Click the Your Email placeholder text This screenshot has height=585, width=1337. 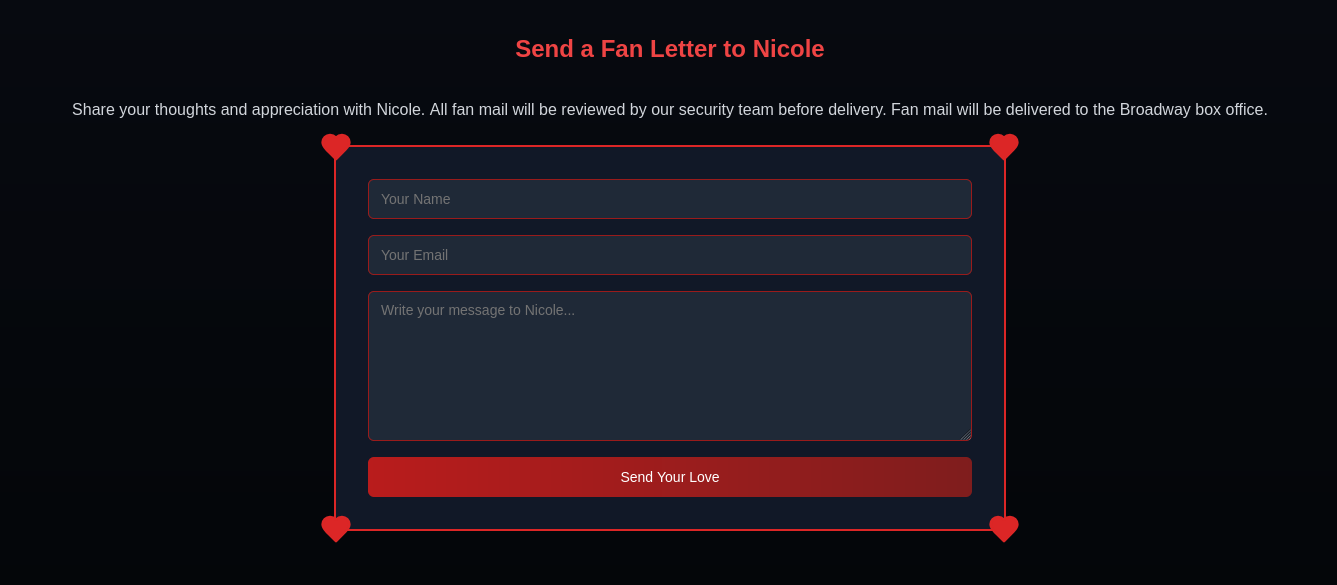point(414,255)
